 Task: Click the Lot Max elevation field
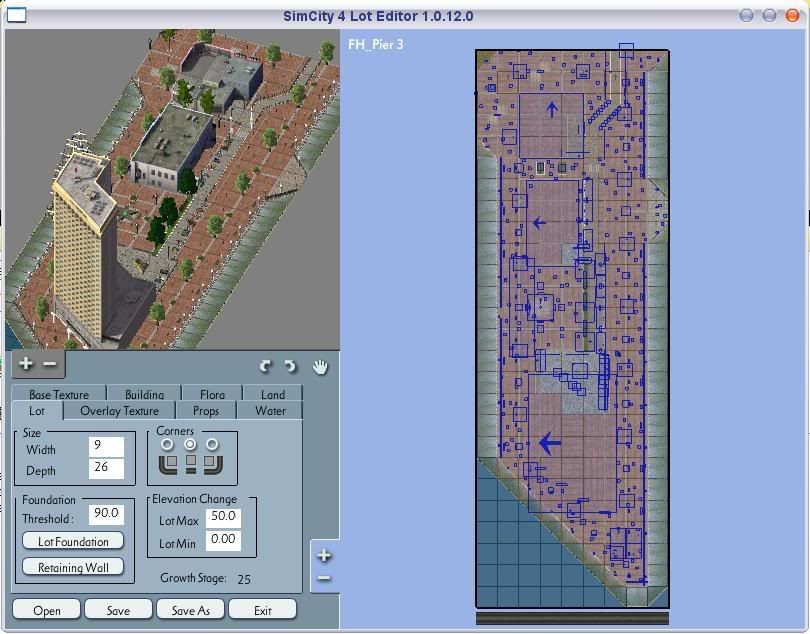coord(223,518)
